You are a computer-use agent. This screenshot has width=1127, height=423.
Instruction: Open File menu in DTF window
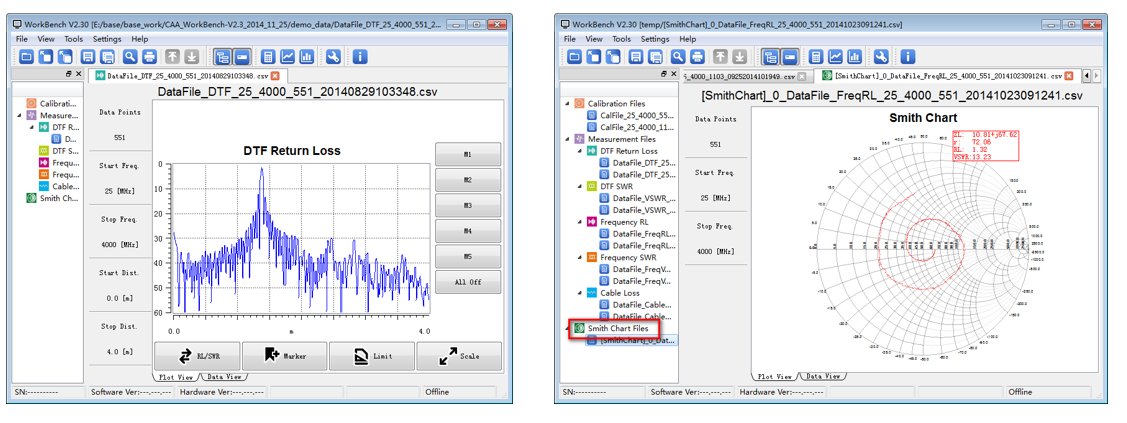(22, 39)
